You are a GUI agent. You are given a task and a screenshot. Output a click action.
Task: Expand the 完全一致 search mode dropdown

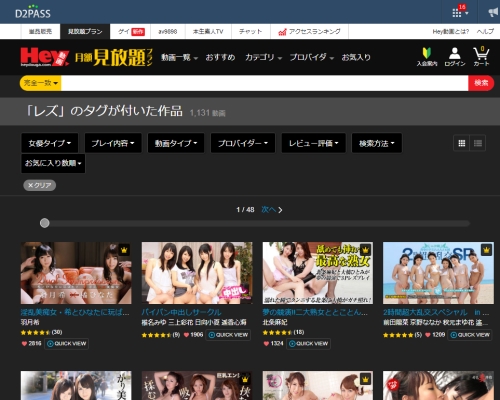pos(40,83)
